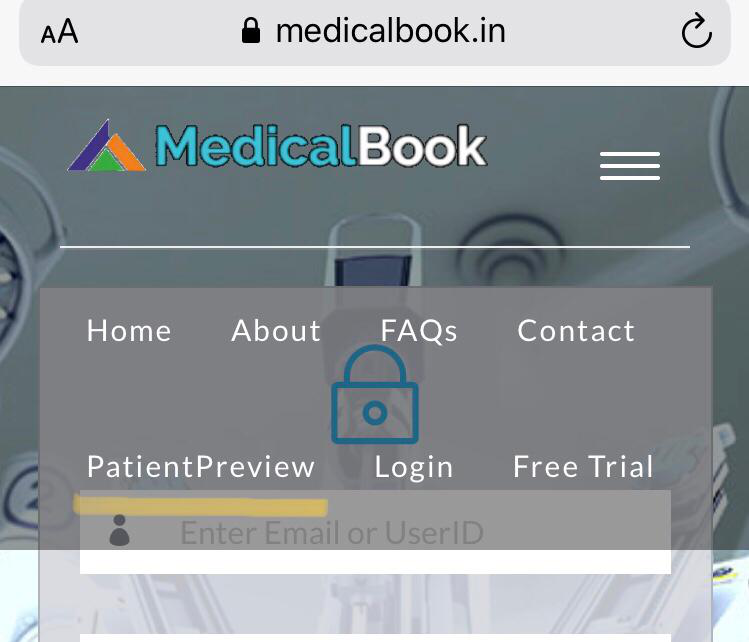This screenshot has width=749, height=642.
Task: Select the medicalbook.in URL text
Action: point(390,31)
